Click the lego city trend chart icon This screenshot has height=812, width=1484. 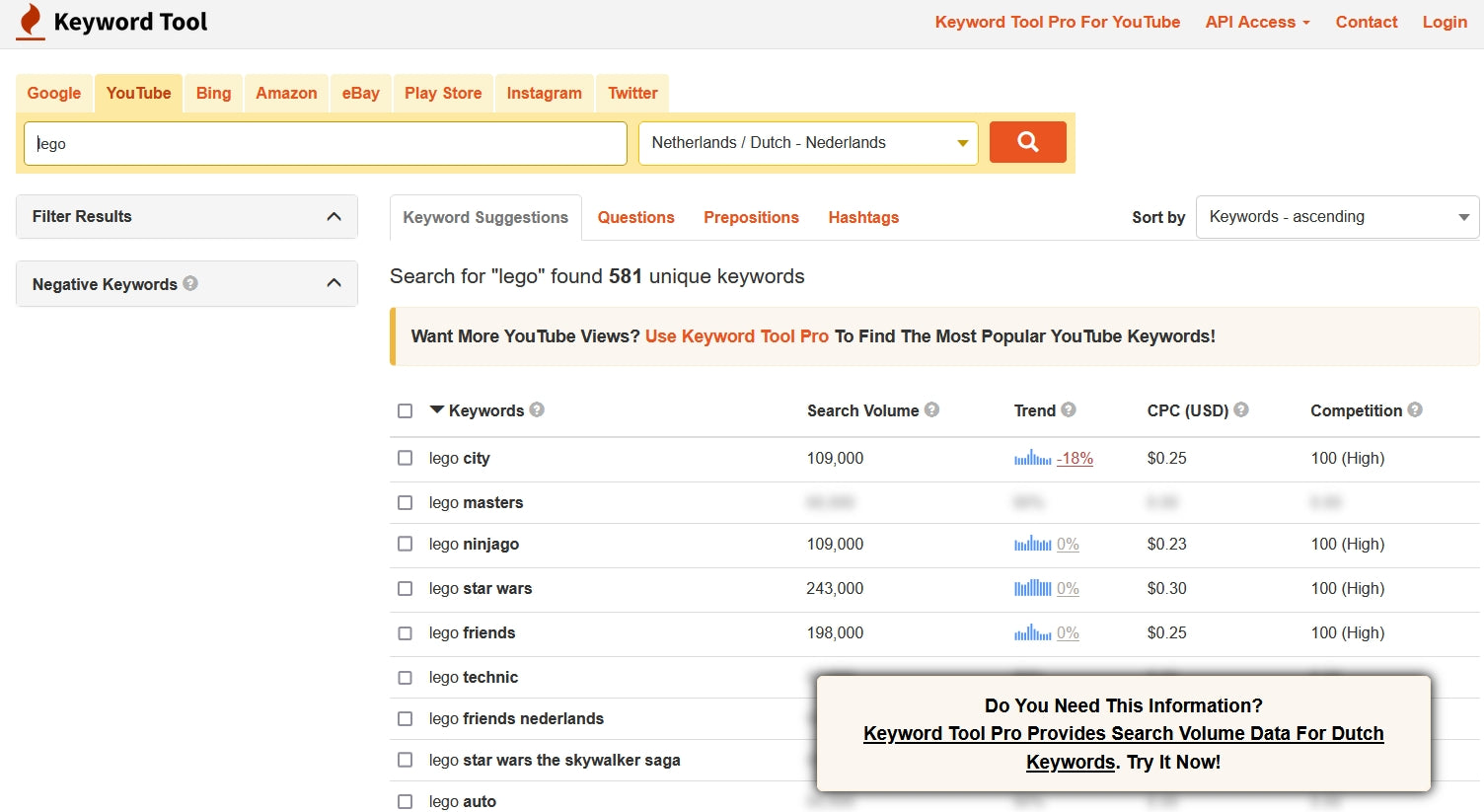[x=1032, y=458]
